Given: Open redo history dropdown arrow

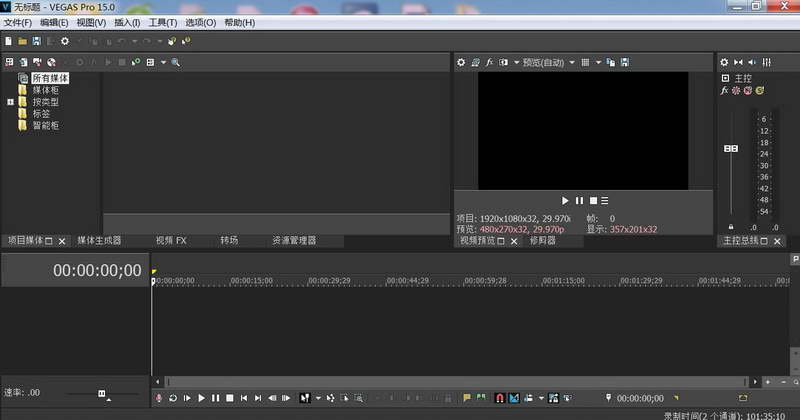Looking at the screenshot, I should pyautogui.click(x=159, y=41).
